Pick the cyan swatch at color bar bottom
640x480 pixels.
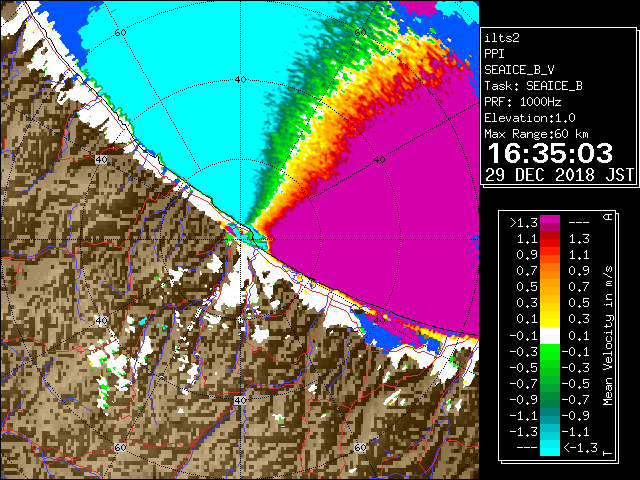tap(550, 447)
